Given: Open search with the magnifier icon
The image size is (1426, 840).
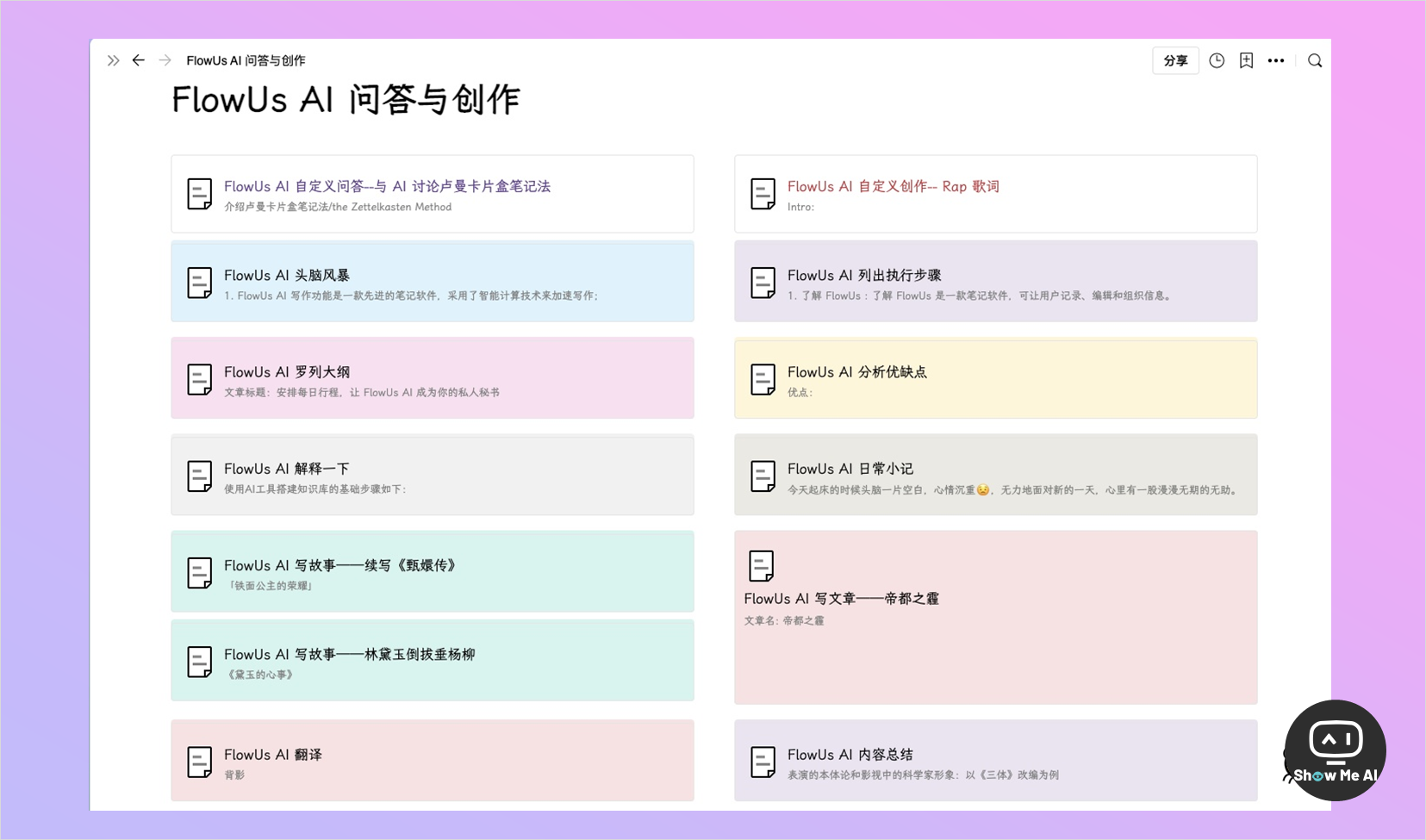Looking at the screenshot, I should [x=1315, y=60].
